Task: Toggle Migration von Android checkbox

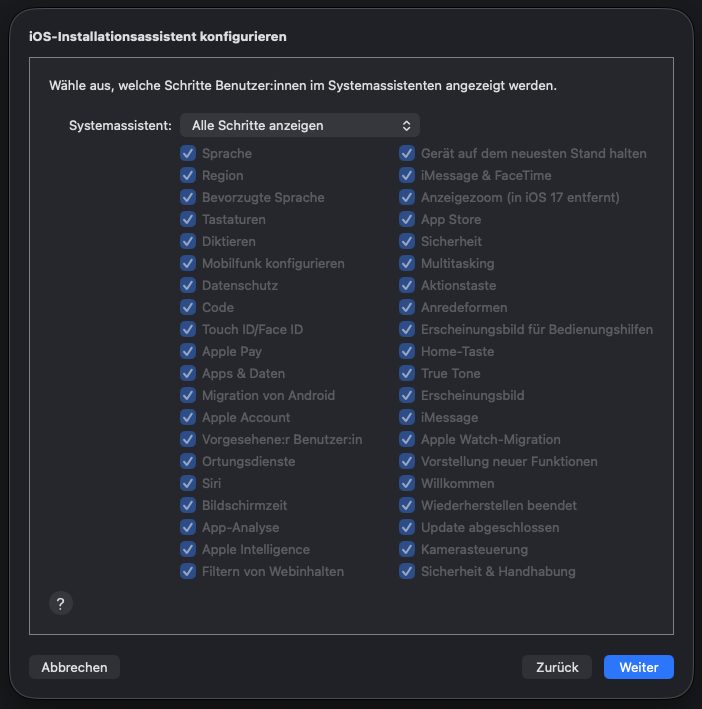Action: [188, 395]
